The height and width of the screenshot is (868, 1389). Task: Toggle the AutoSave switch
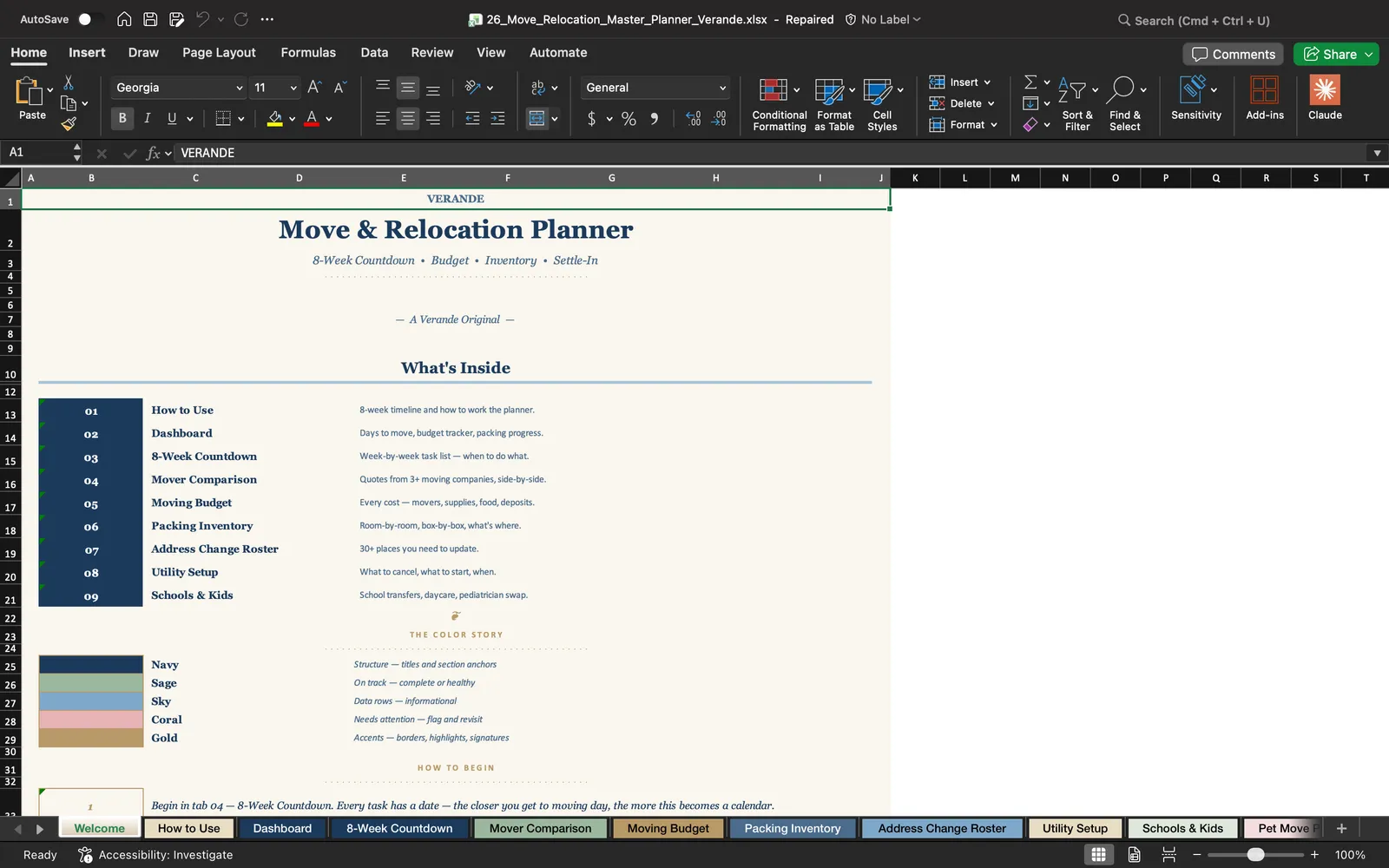[x=89, y=19]
